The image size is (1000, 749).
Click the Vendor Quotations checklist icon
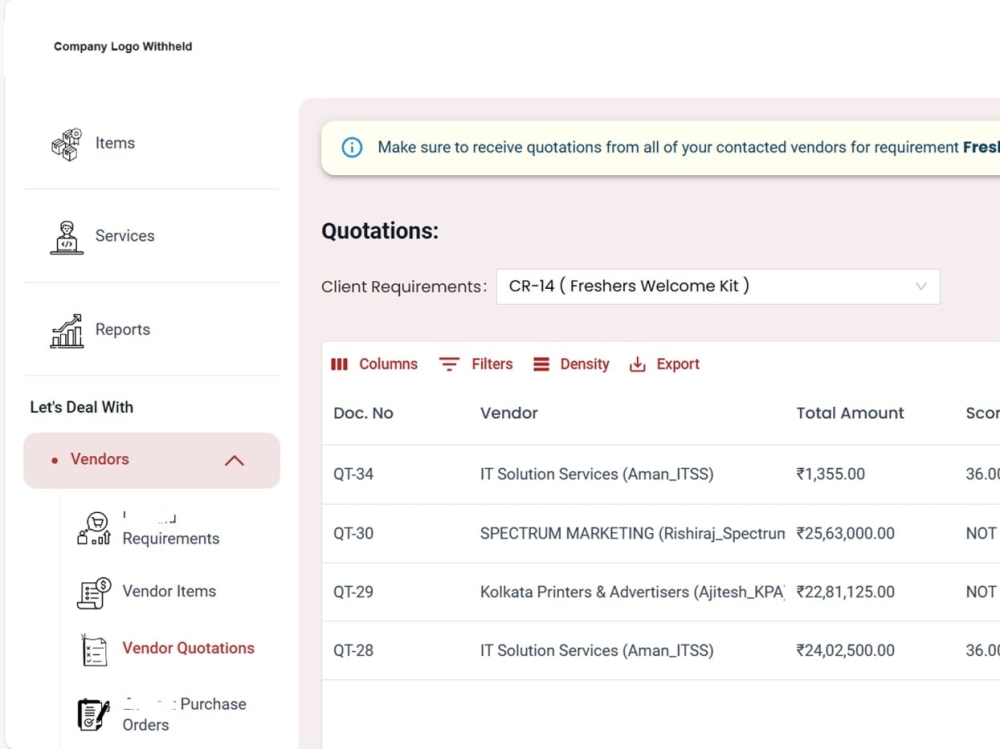[x=94, y=650]
